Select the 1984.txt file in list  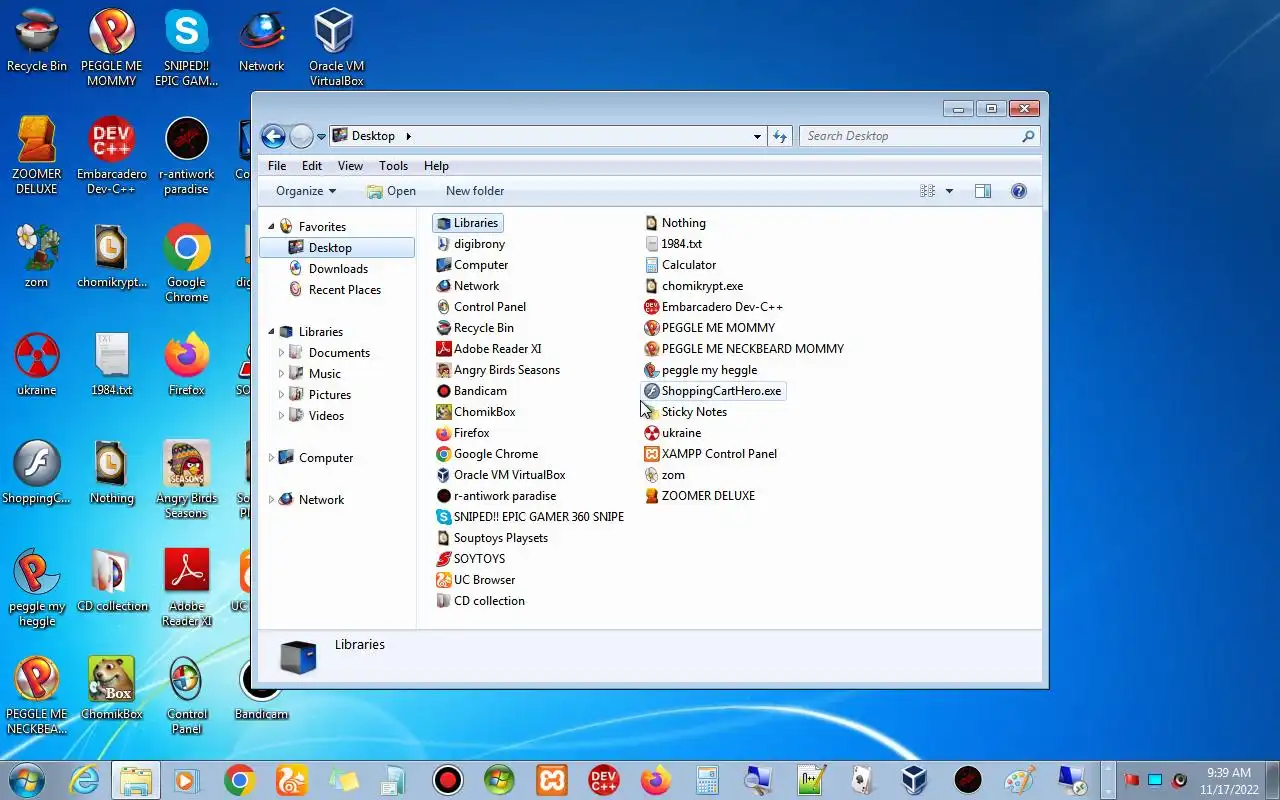tap(673, 244)
